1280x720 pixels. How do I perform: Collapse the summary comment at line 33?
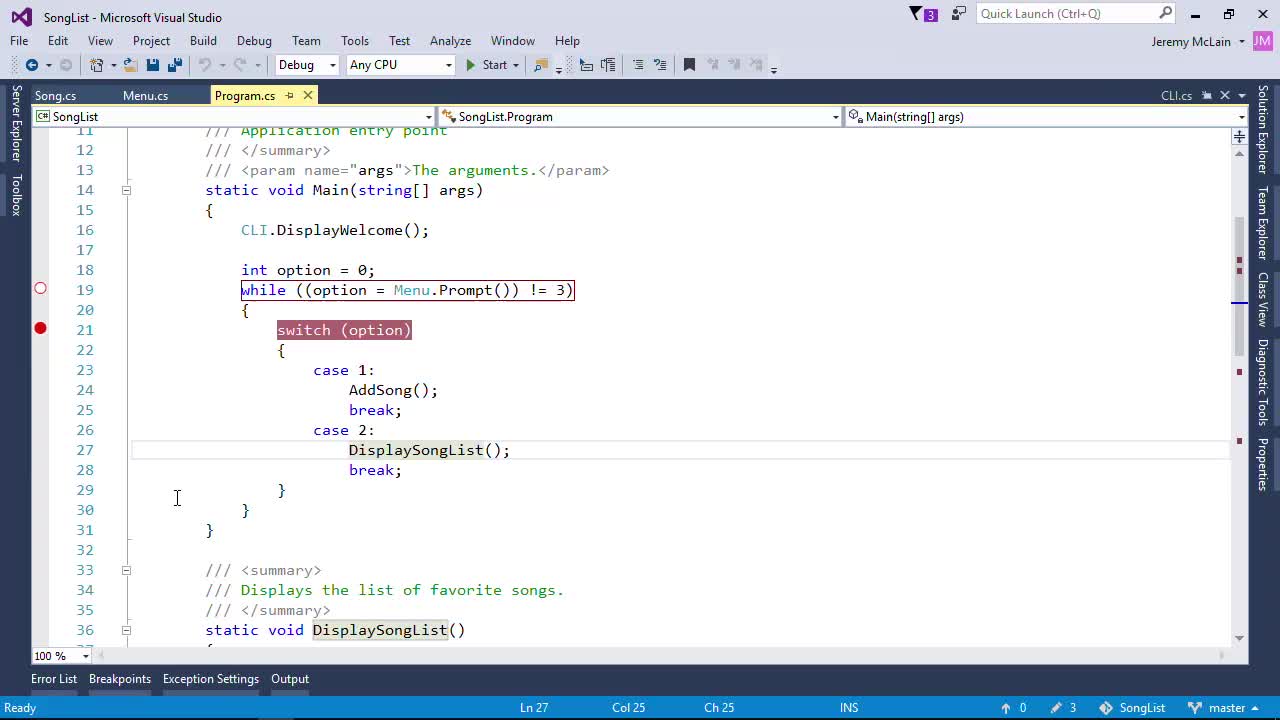(126, 570)
